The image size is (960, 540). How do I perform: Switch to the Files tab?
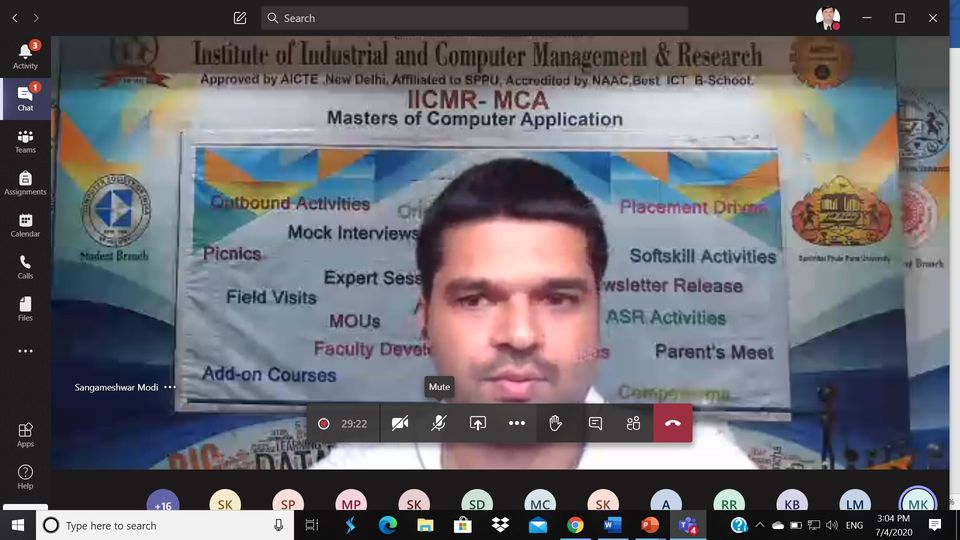coord(25,308)
